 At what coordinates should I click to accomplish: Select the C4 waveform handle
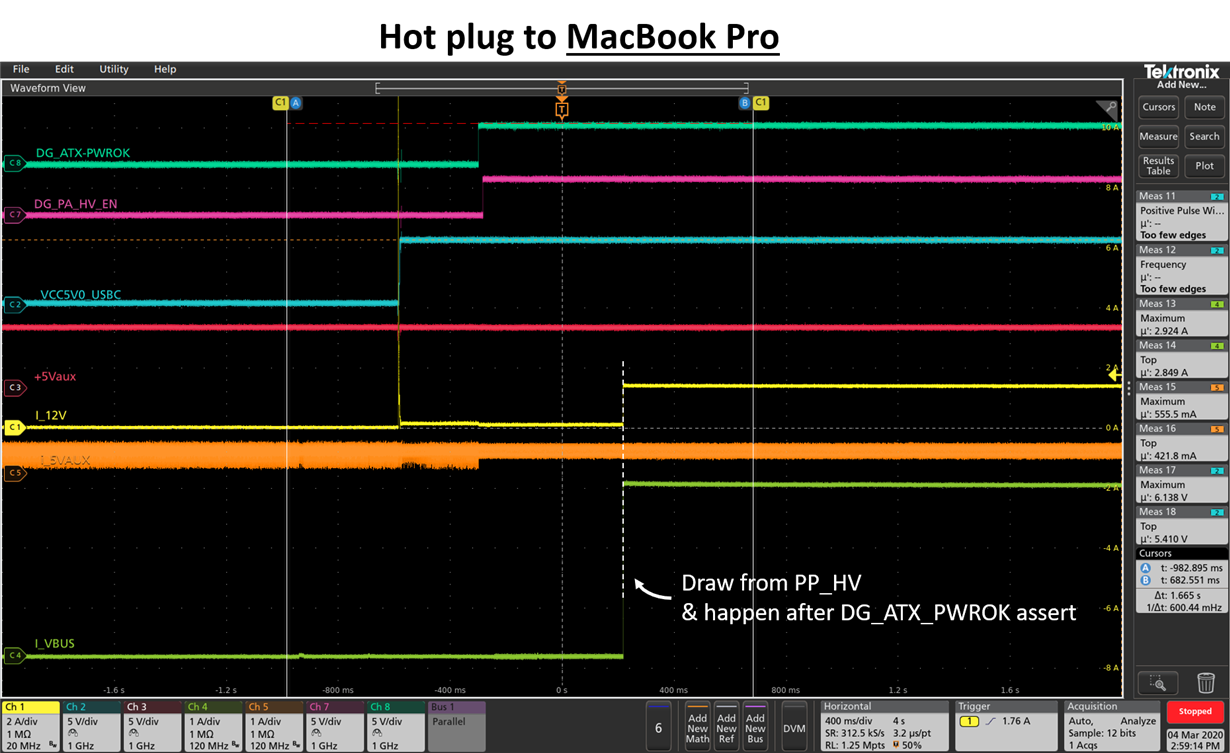point(14,656)
